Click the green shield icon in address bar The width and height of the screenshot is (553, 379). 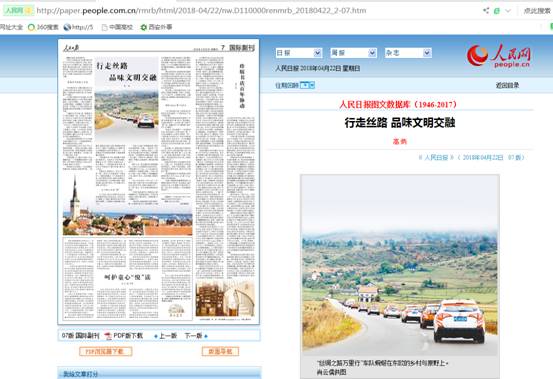click(x=497, y=11)
